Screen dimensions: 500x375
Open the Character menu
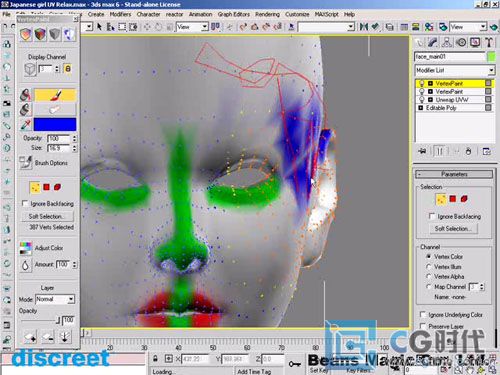(x=148, y=14)
